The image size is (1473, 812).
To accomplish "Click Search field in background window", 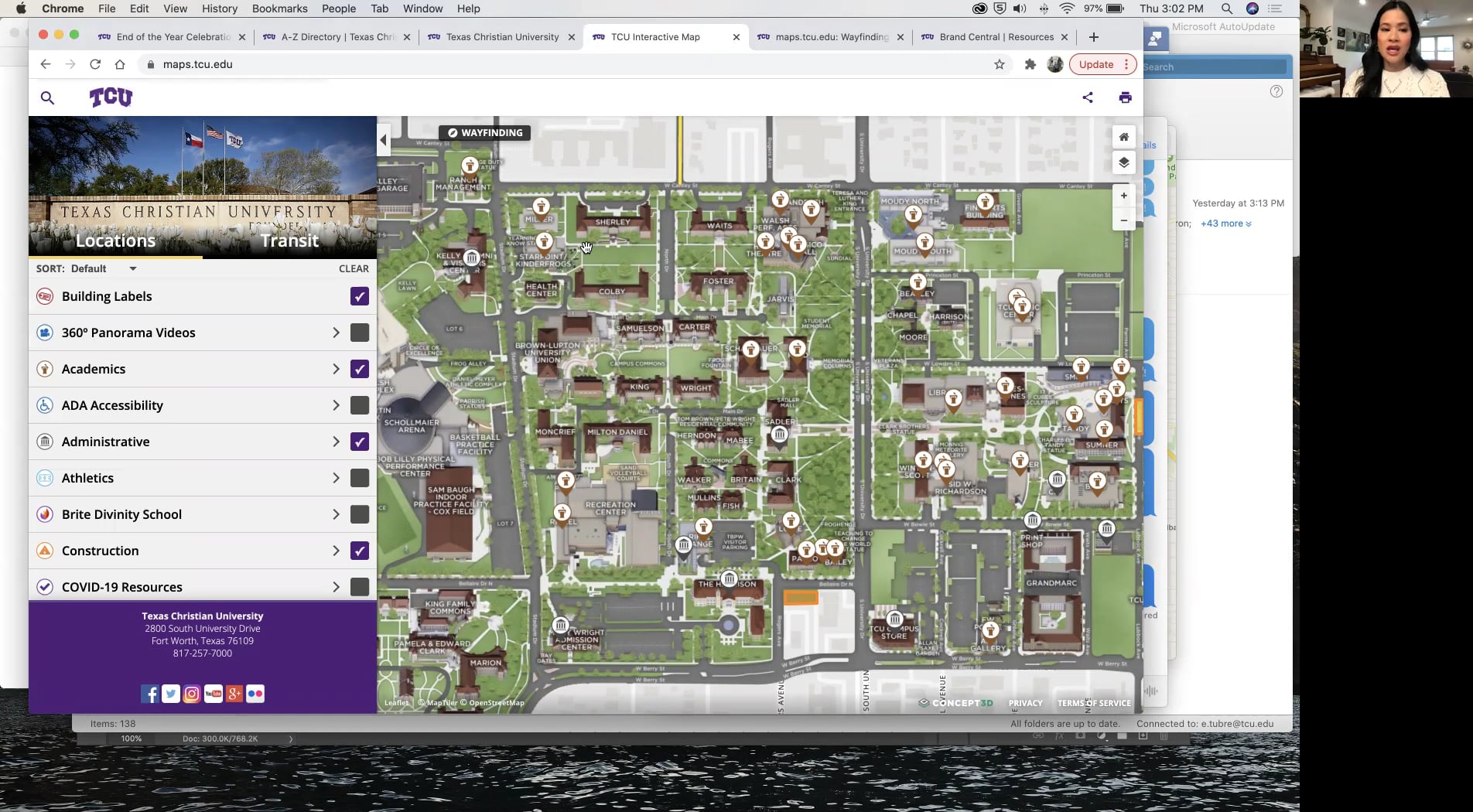I will pyautogui.click(x=1213, y=67).
